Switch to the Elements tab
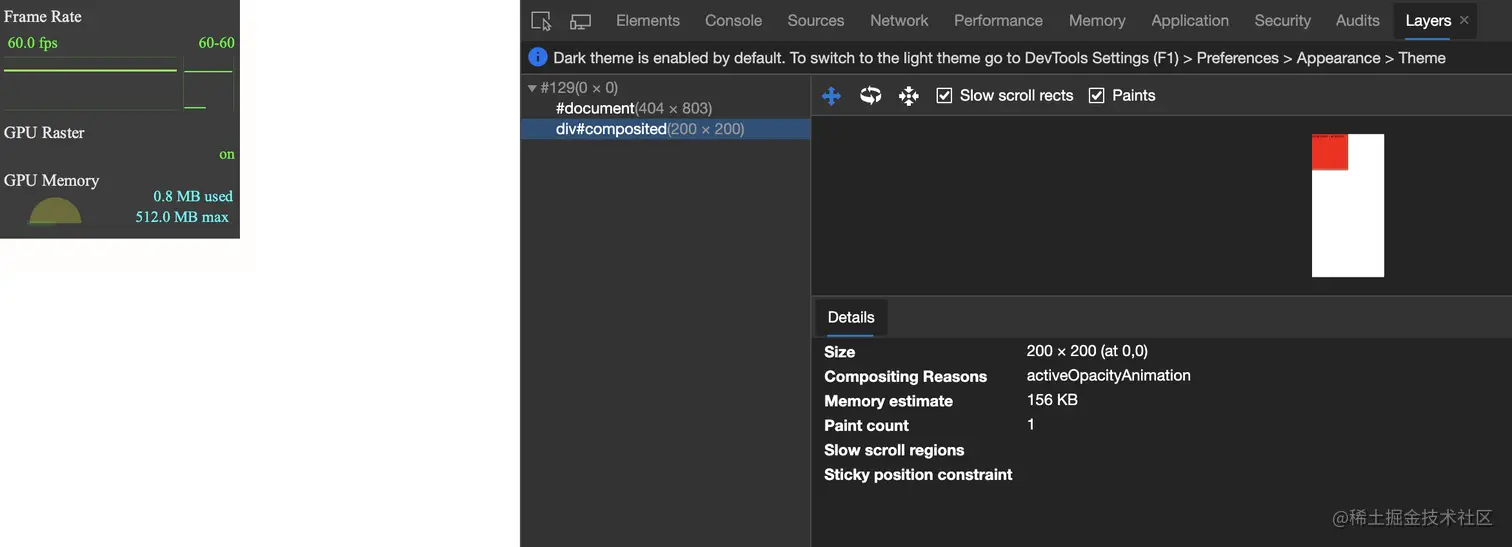1512x547 pixels. pos(648,21)
